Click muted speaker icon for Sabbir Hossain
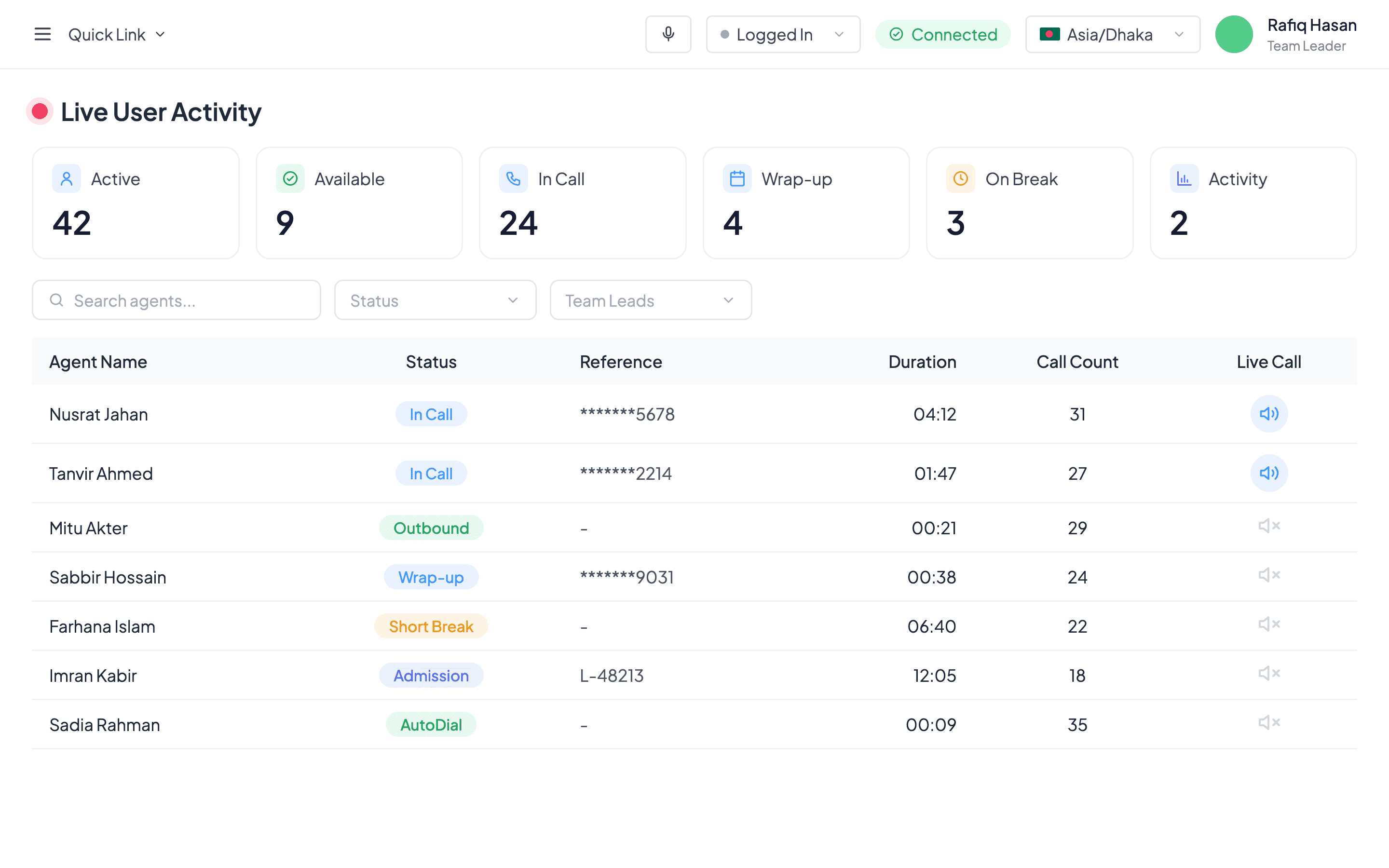 point(1269,575)
